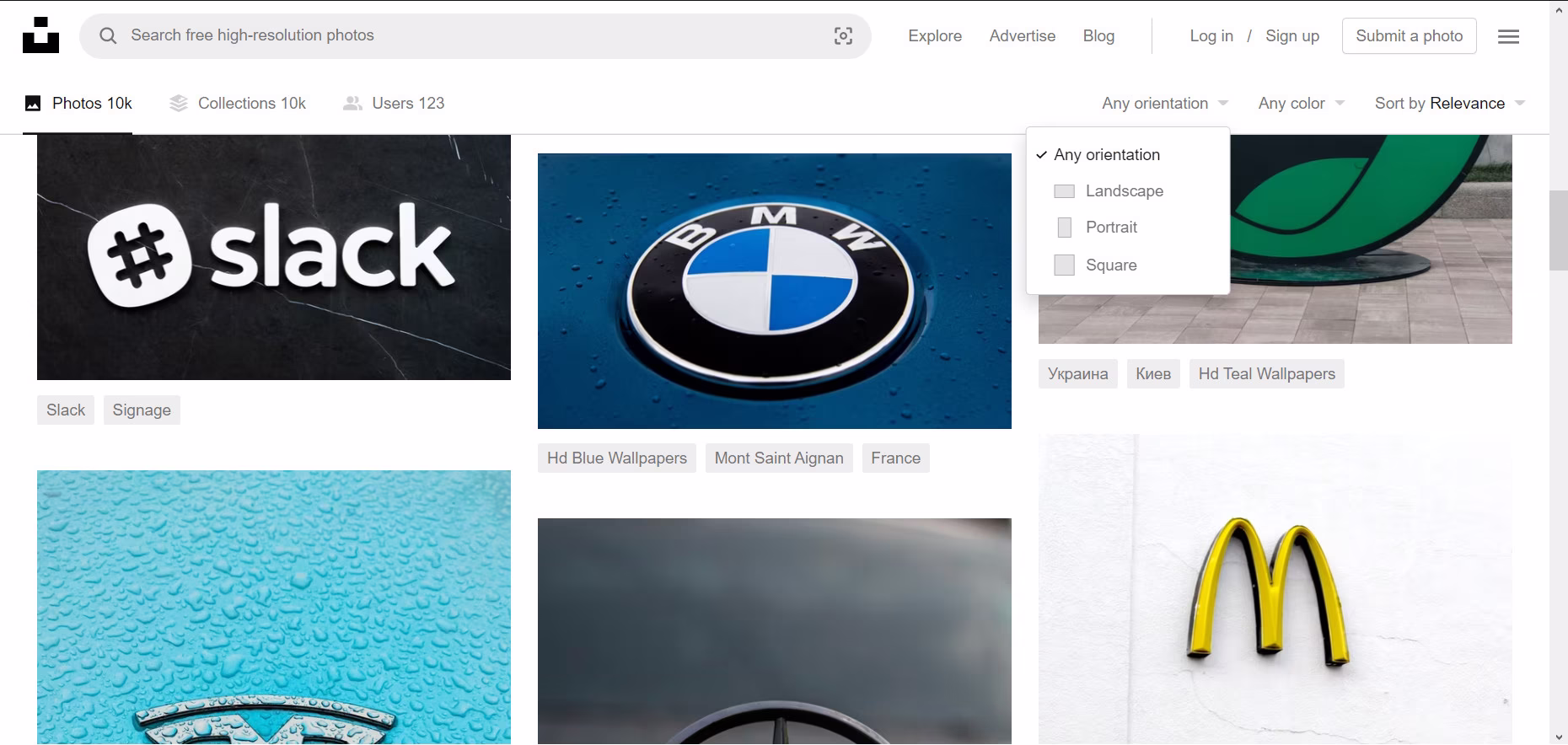Open the Advertise link
Image resolution: width=1568 pixels, height=745 pixels.
point(1023,36)
